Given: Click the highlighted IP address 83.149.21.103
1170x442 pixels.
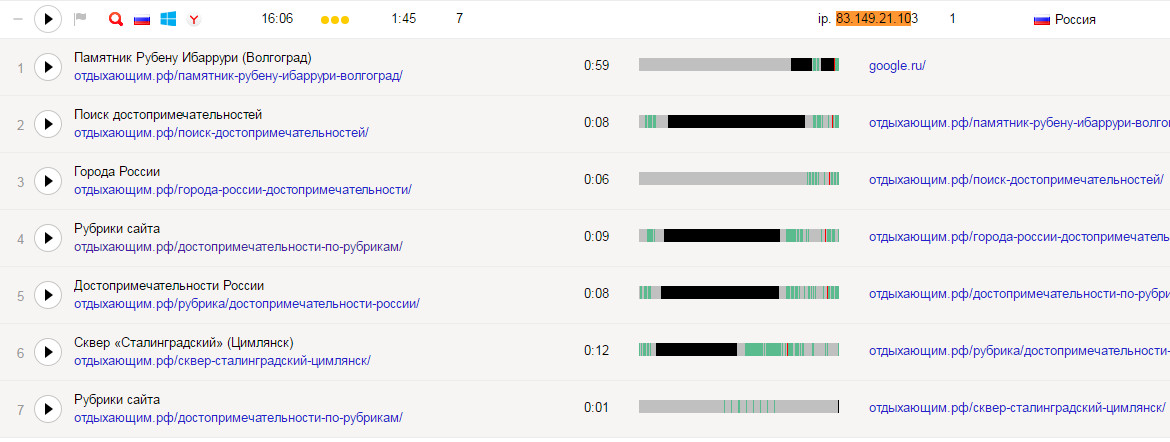Looking at the screenshot, I should click(x=876, y=19).
